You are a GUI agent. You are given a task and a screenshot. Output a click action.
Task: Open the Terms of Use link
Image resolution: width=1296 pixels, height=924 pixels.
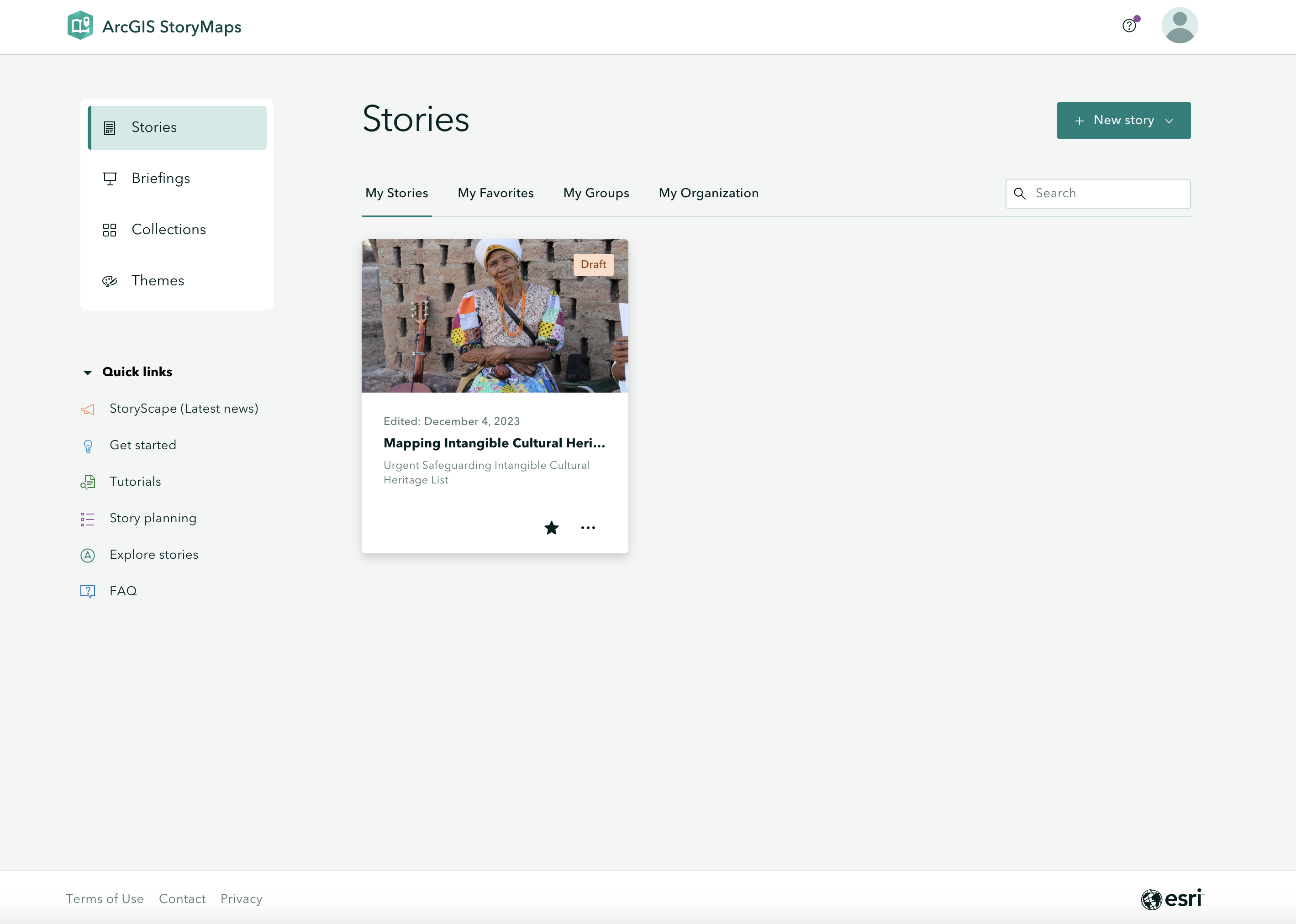click(x=105, y=899)
